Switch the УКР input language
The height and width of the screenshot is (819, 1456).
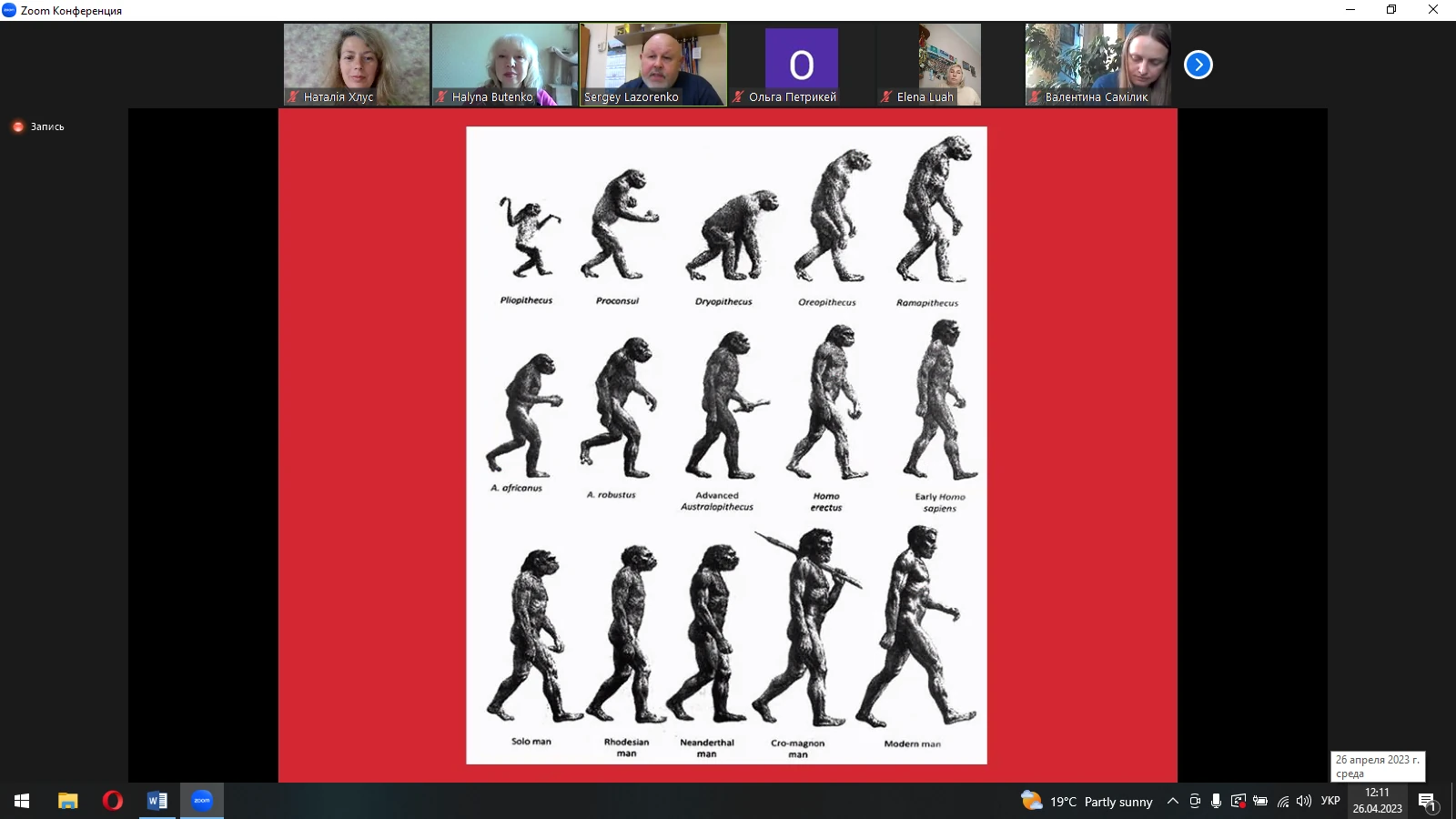[x=1330, y=801]
